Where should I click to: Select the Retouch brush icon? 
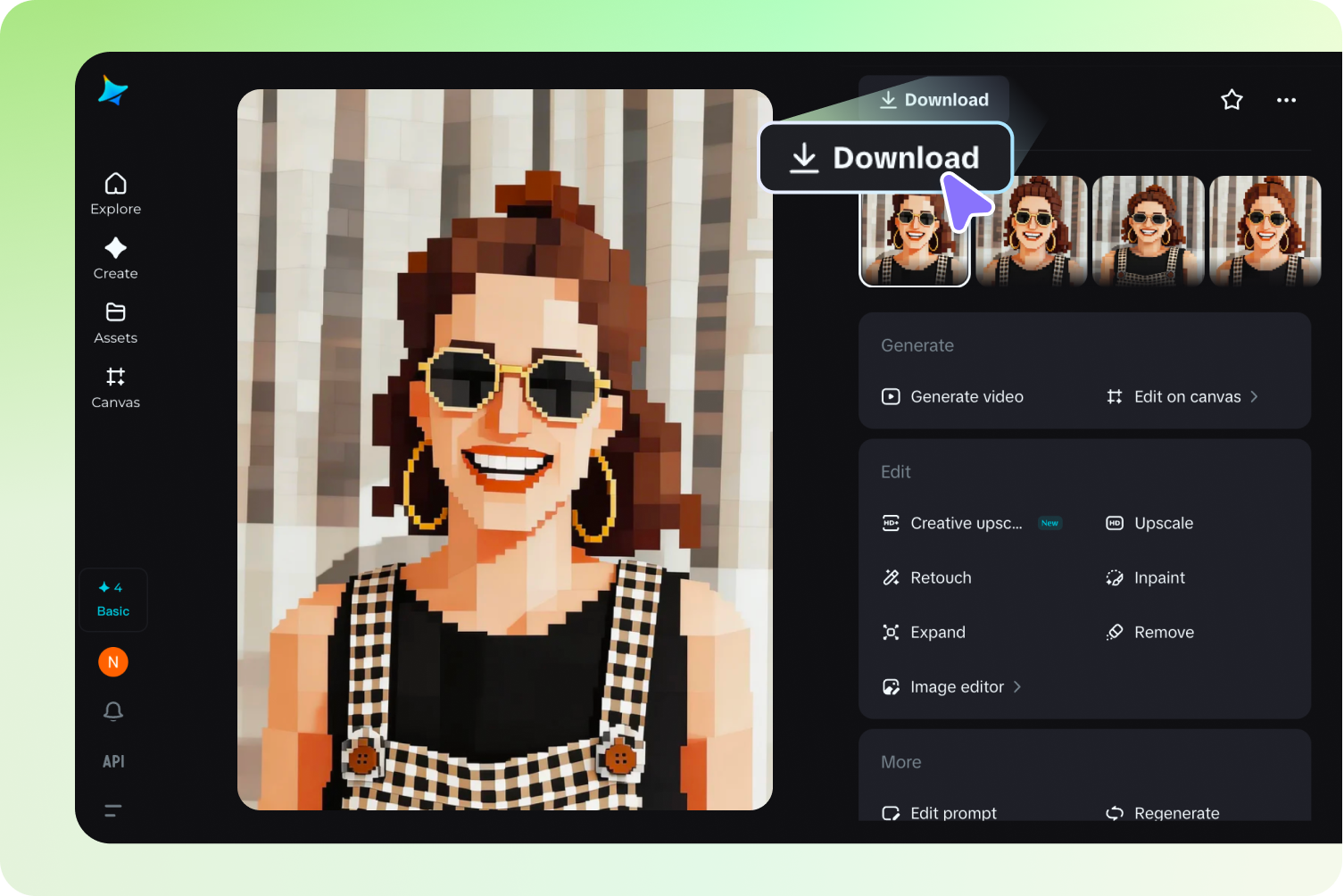tap(890, 577)
